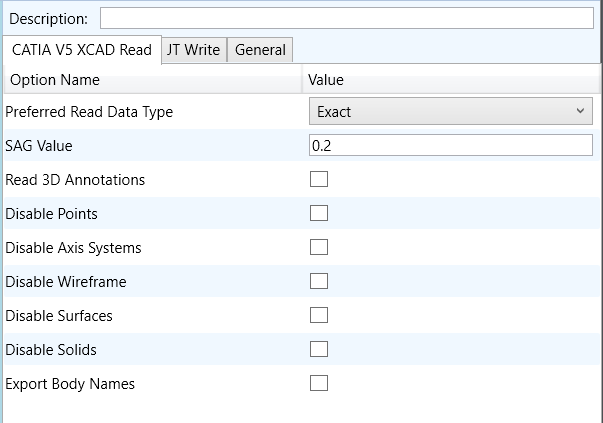Select the SAG Value label
This screenshot has width=603, height=423.
pyautogui.click(x=39, y=146)
